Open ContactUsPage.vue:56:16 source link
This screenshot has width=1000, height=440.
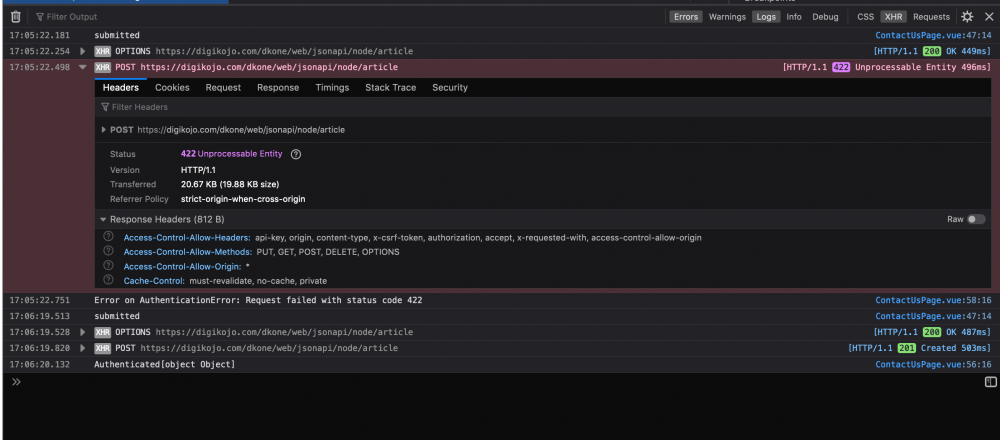933,364
